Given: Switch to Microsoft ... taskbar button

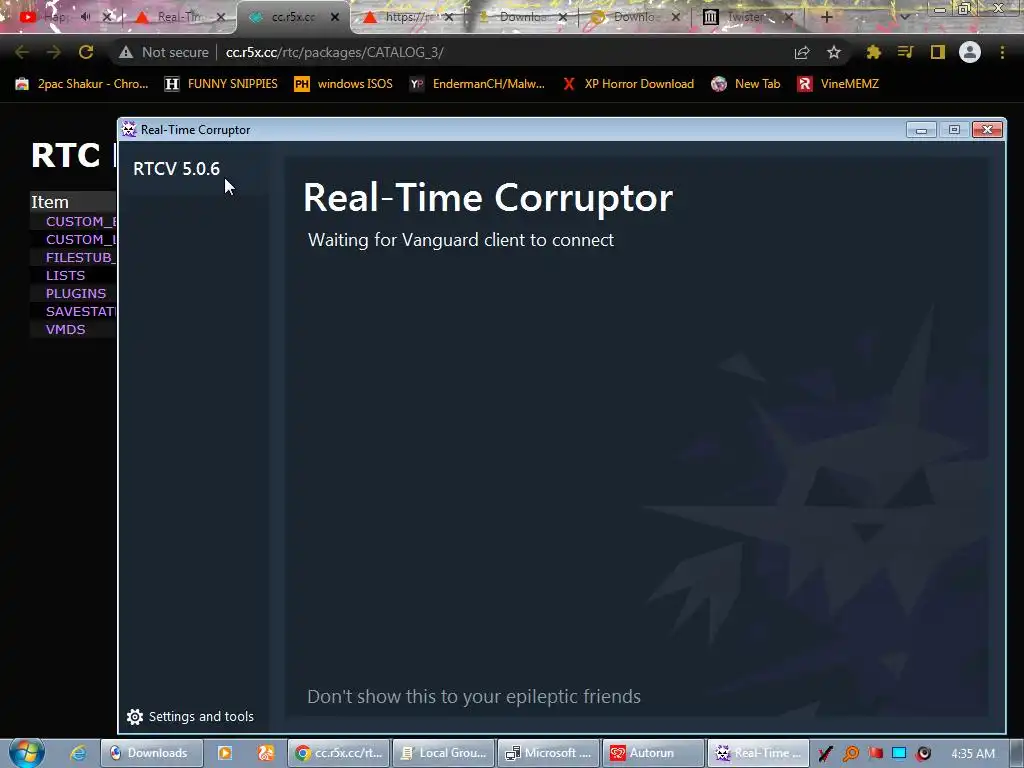Looking at the screenshot, I should 549,753.
